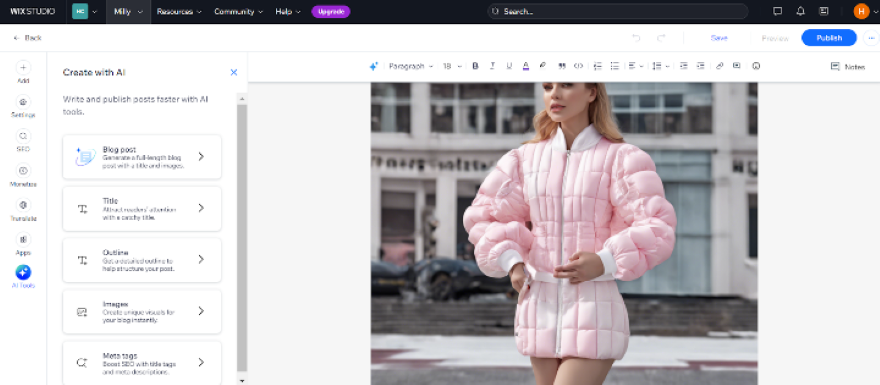Click the AI panel scrollbar

tap(242, 237)
